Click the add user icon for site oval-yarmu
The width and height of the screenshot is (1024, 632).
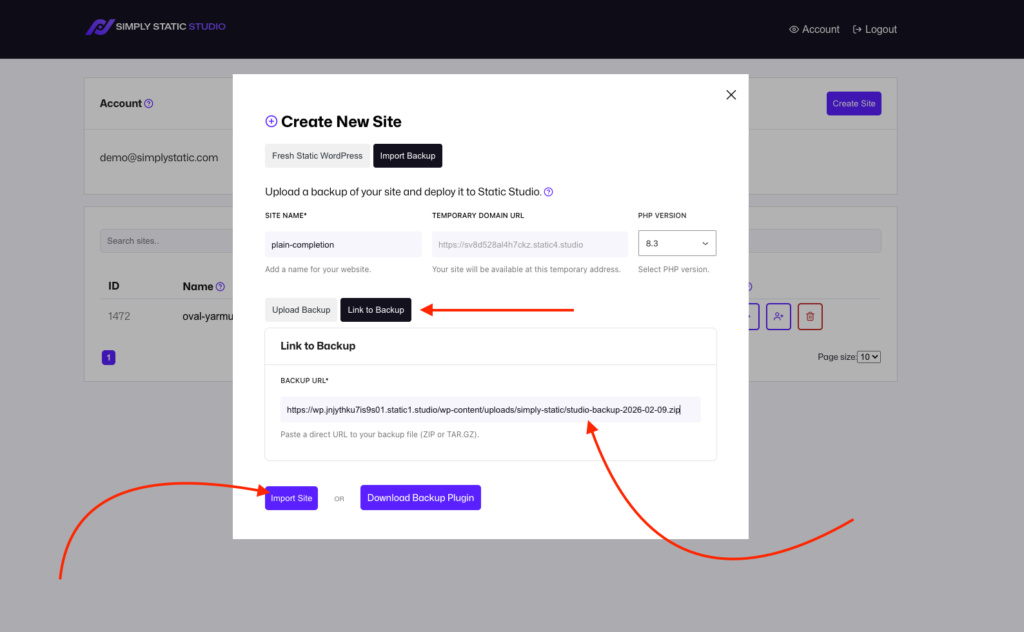(778, 315)
